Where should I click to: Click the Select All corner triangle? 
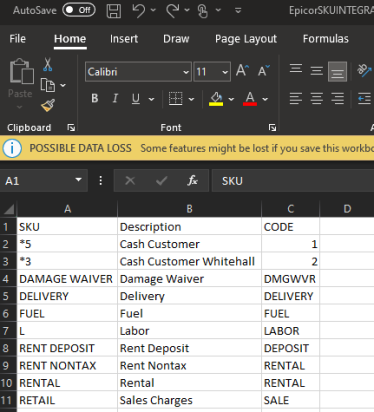pyautogui.click(x=9, y=209)
